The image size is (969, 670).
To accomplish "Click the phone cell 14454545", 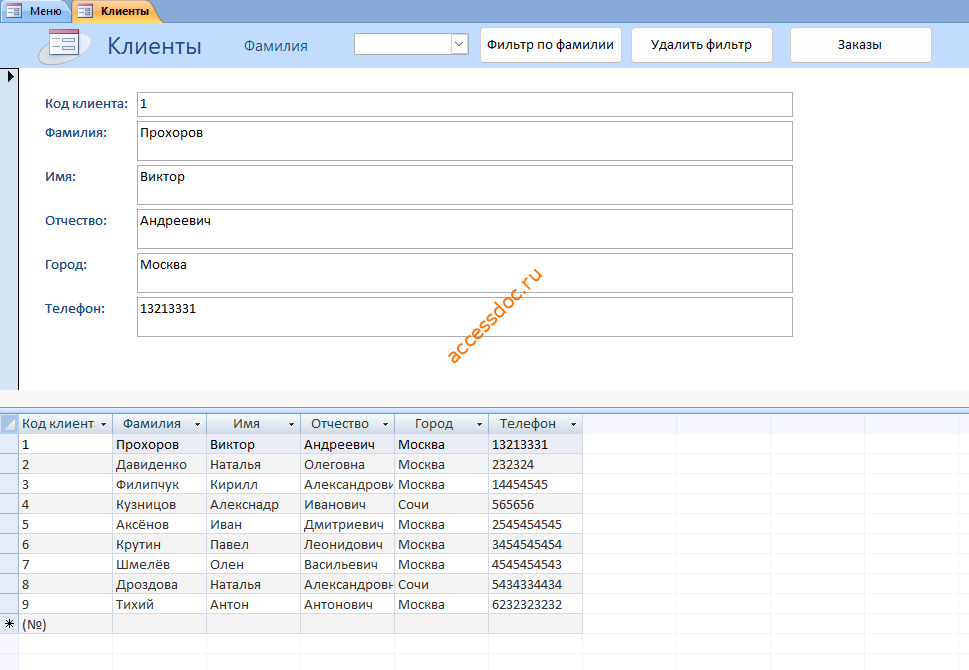I will click(535, 484).
